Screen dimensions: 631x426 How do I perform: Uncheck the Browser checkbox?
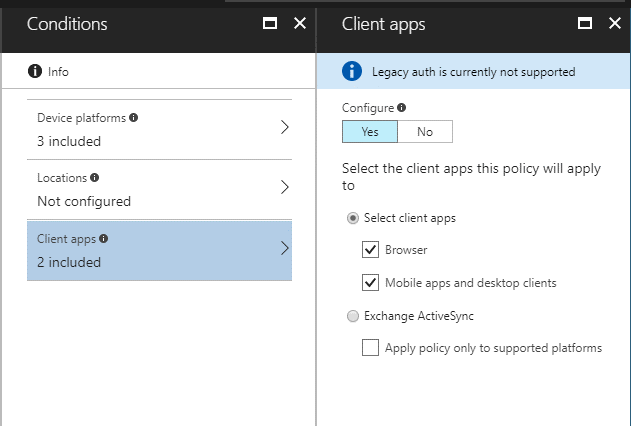tap(371, 250)
